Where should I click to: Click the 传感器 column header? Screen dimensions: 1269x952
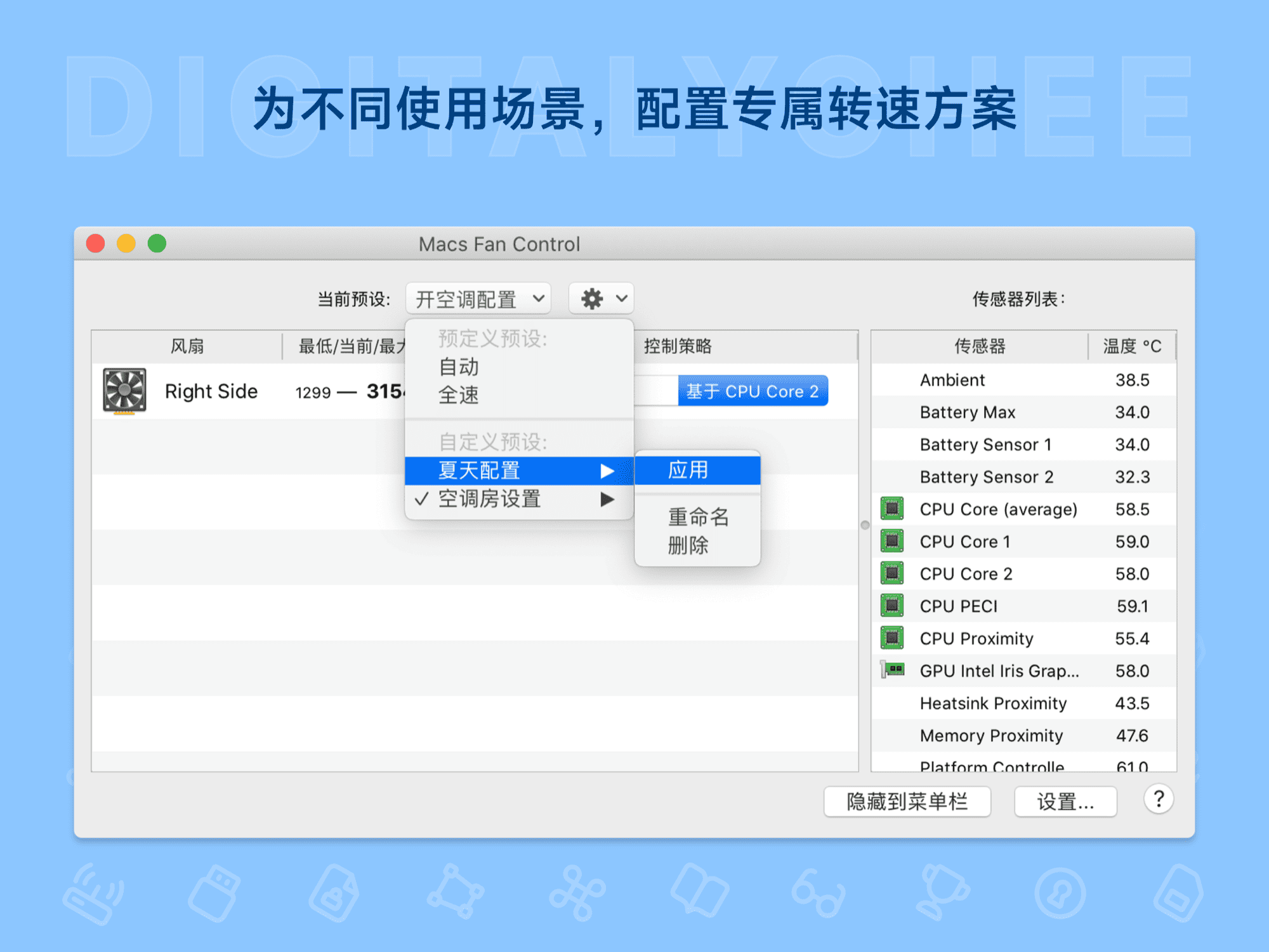click(x=980, y=346)
